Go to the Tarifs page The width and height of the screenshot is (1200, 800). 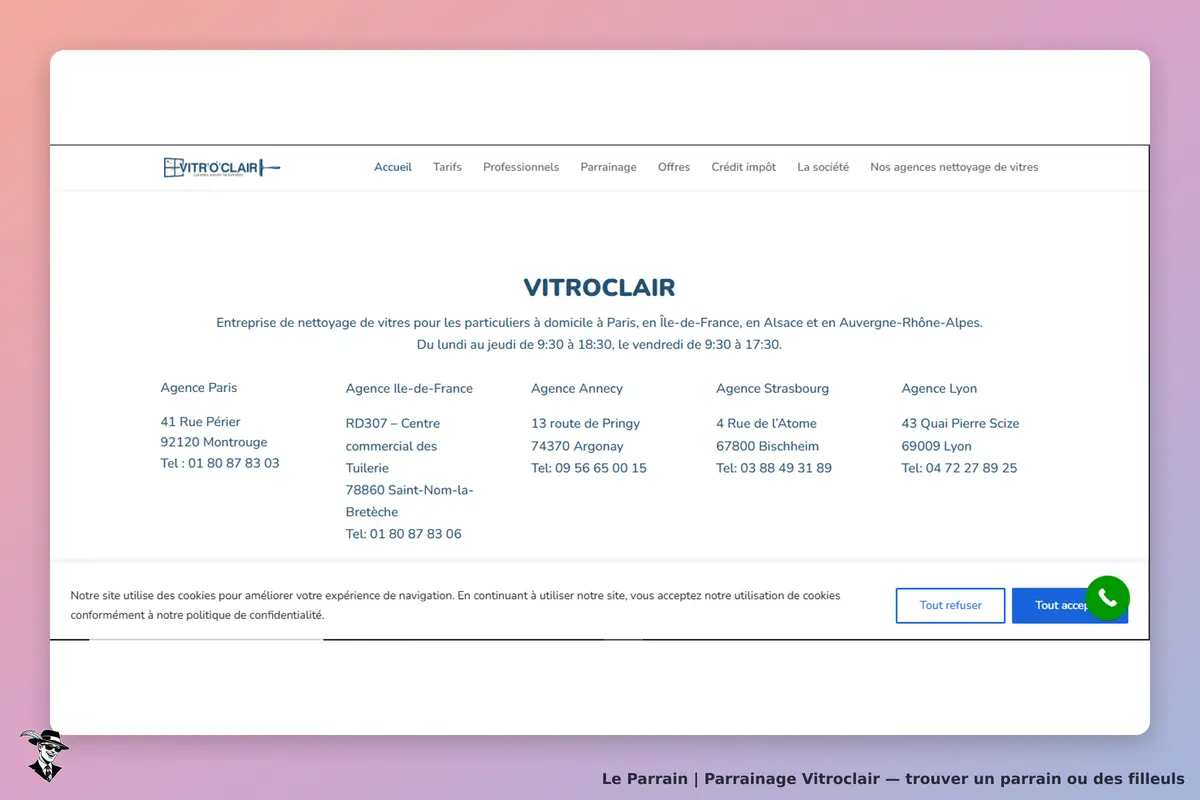click(447, 167)
